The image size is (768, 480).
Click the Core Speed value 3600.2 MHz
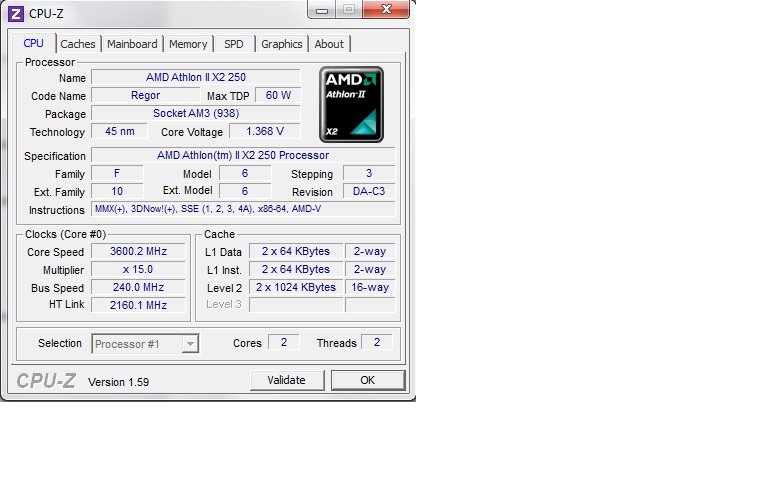[138, 251]
